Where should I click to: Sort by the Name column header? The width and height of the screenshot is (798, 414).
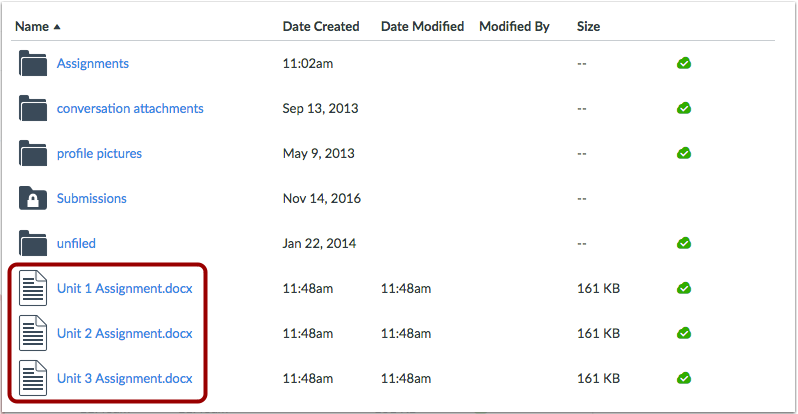pos(38,26)
